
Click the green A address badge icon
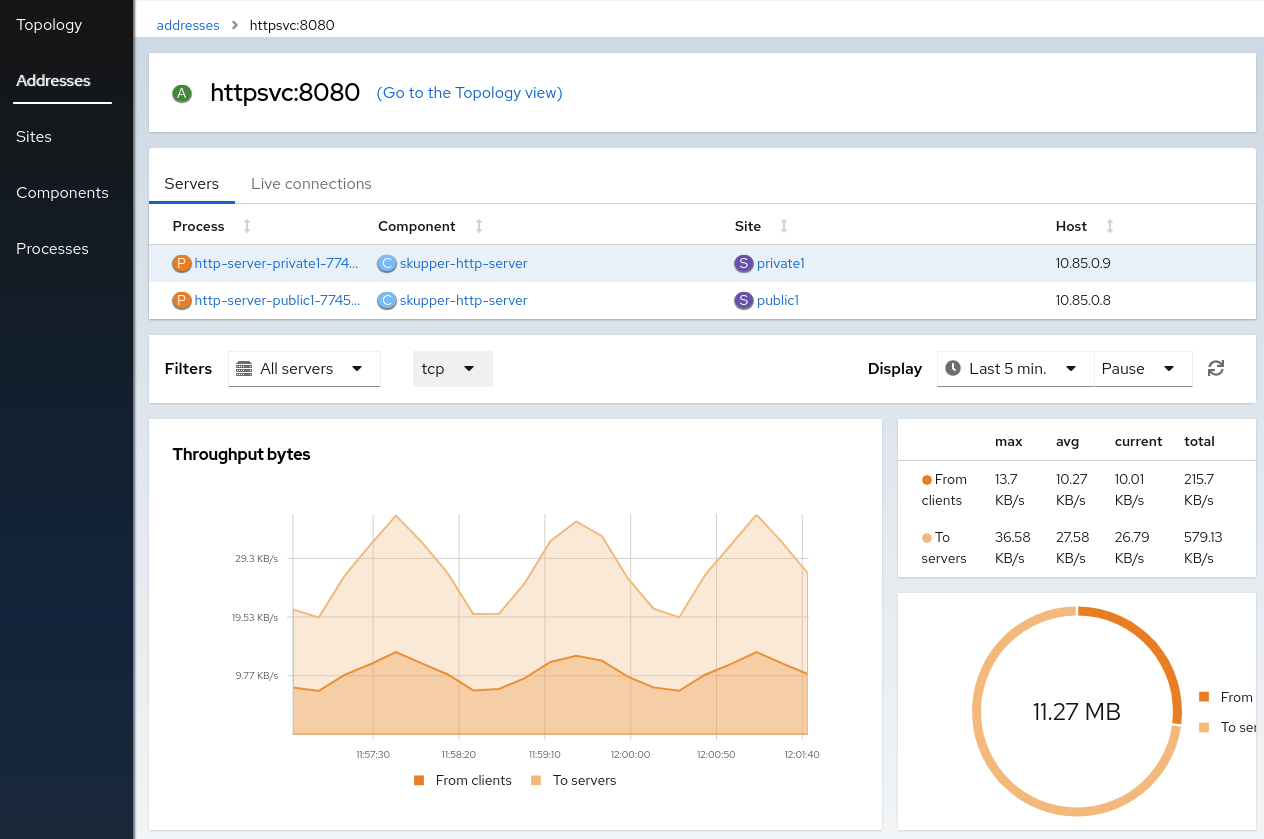[x=181, y=94]
